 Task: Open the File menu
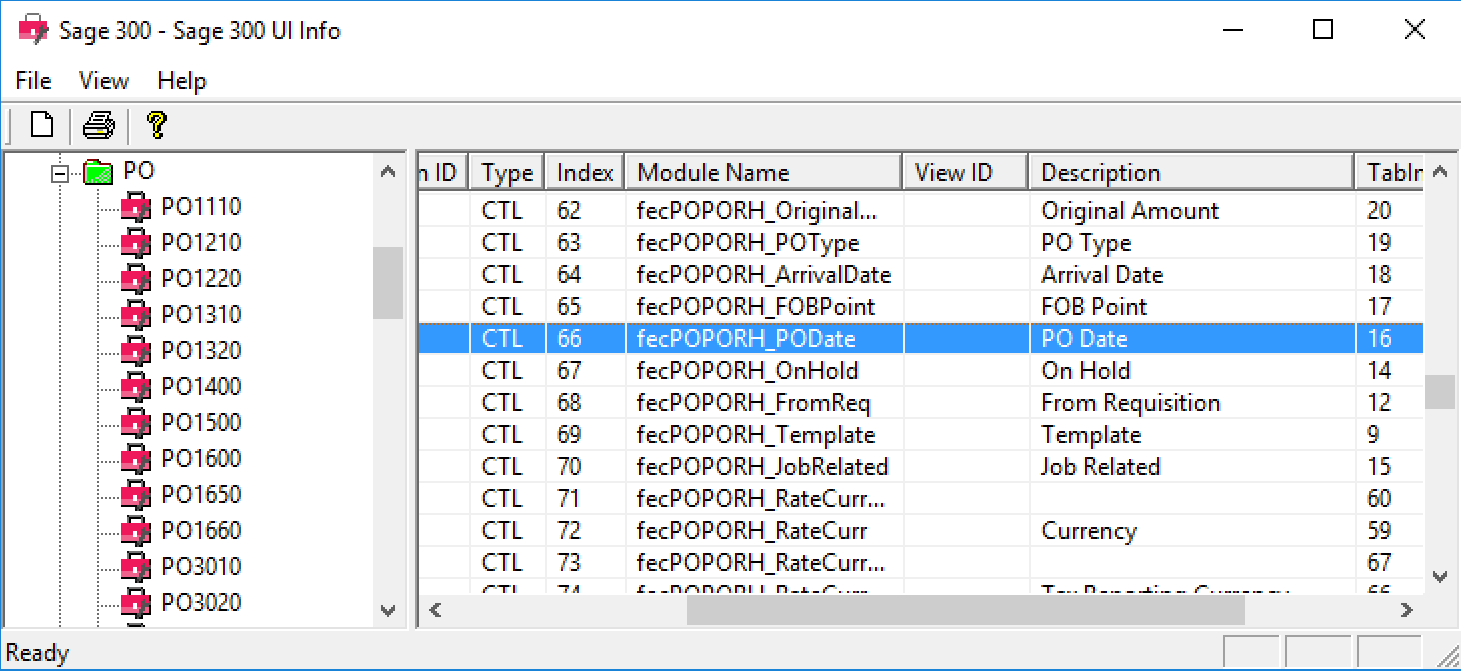click(x=33, y=81)
